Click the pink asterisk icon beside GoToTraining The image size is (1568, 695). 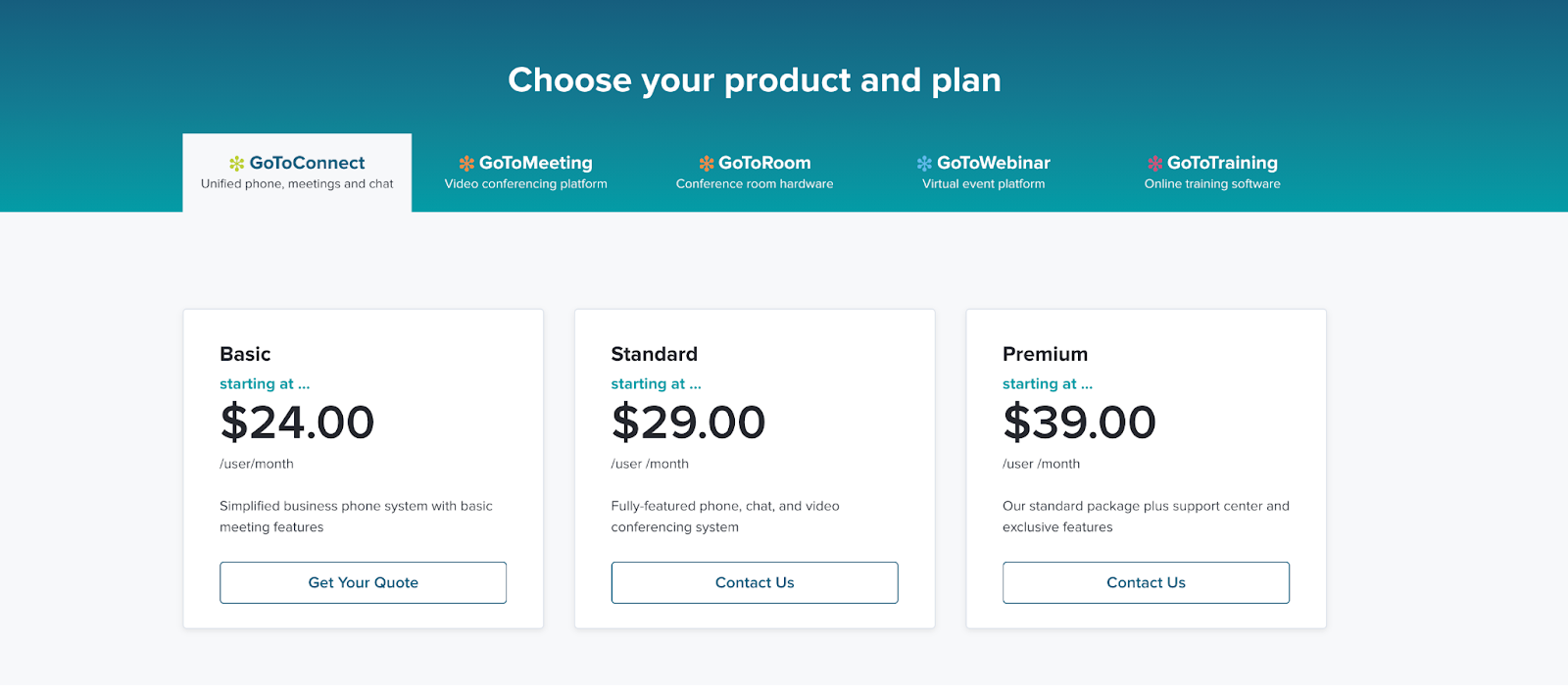1154,164
